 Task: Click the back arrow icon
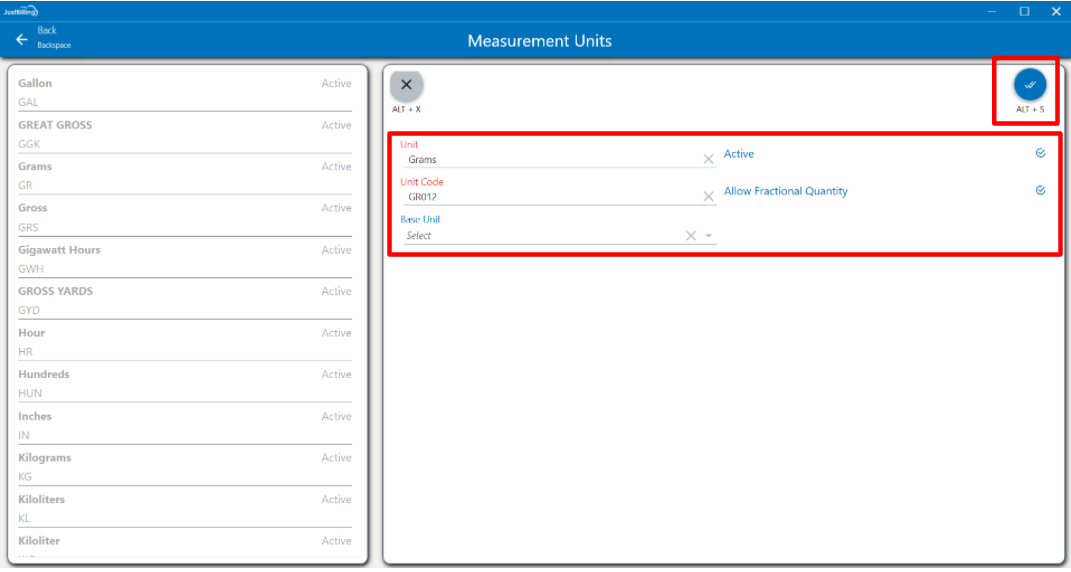22,40
